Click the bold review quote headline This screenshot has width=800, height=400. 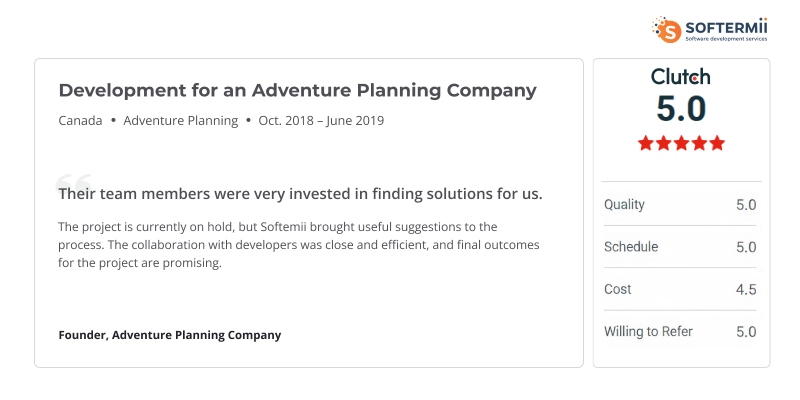tap(300, 194)
